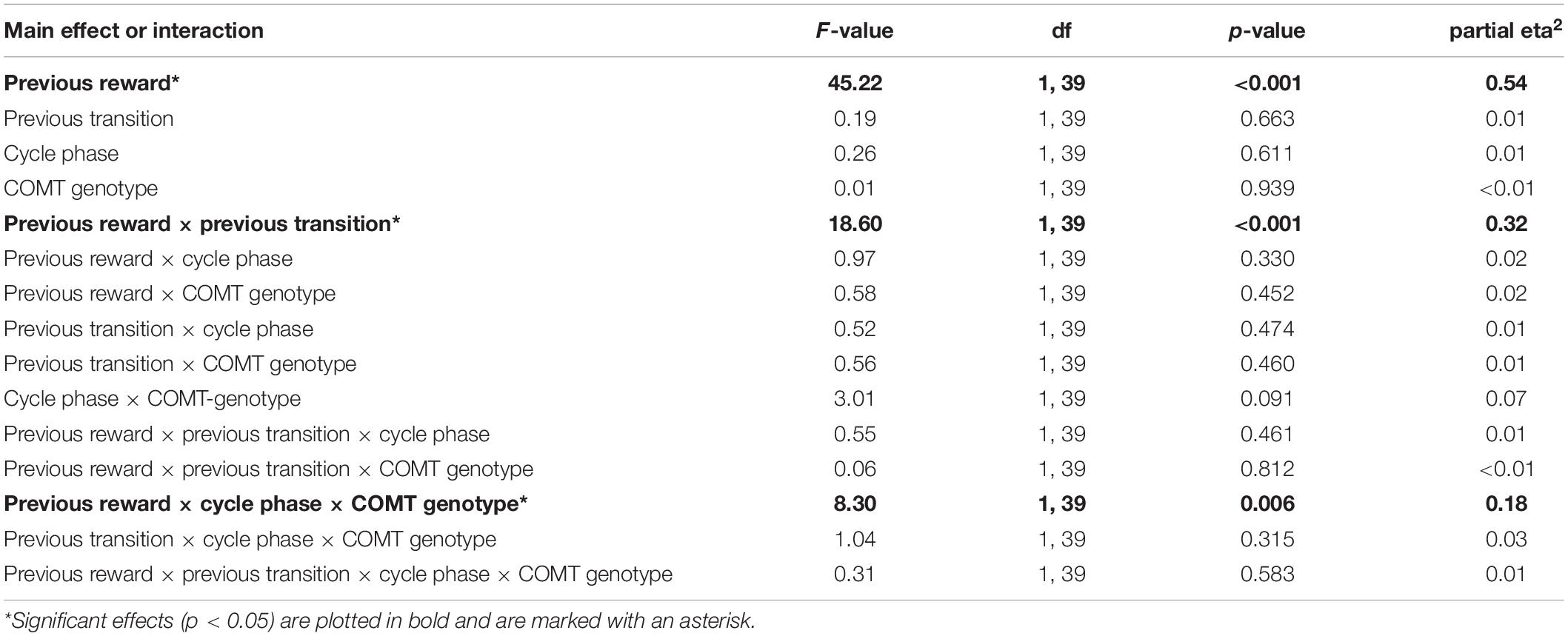Click the F-value column header

pos(853,30)
